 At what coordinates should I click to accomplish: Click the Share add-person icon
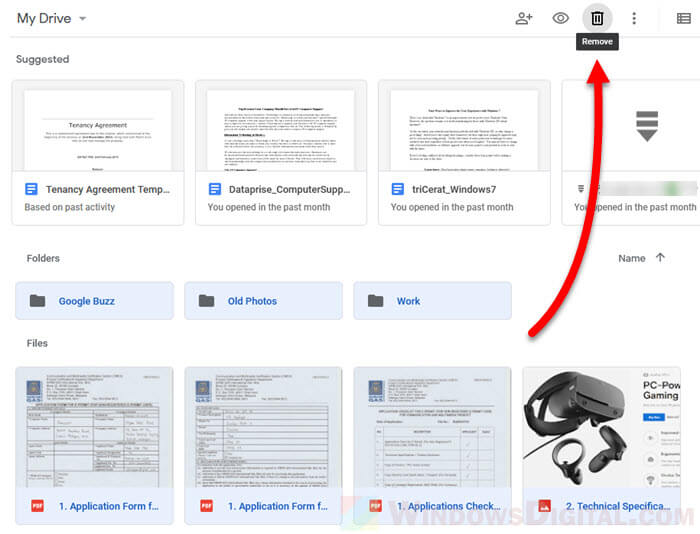524,18
